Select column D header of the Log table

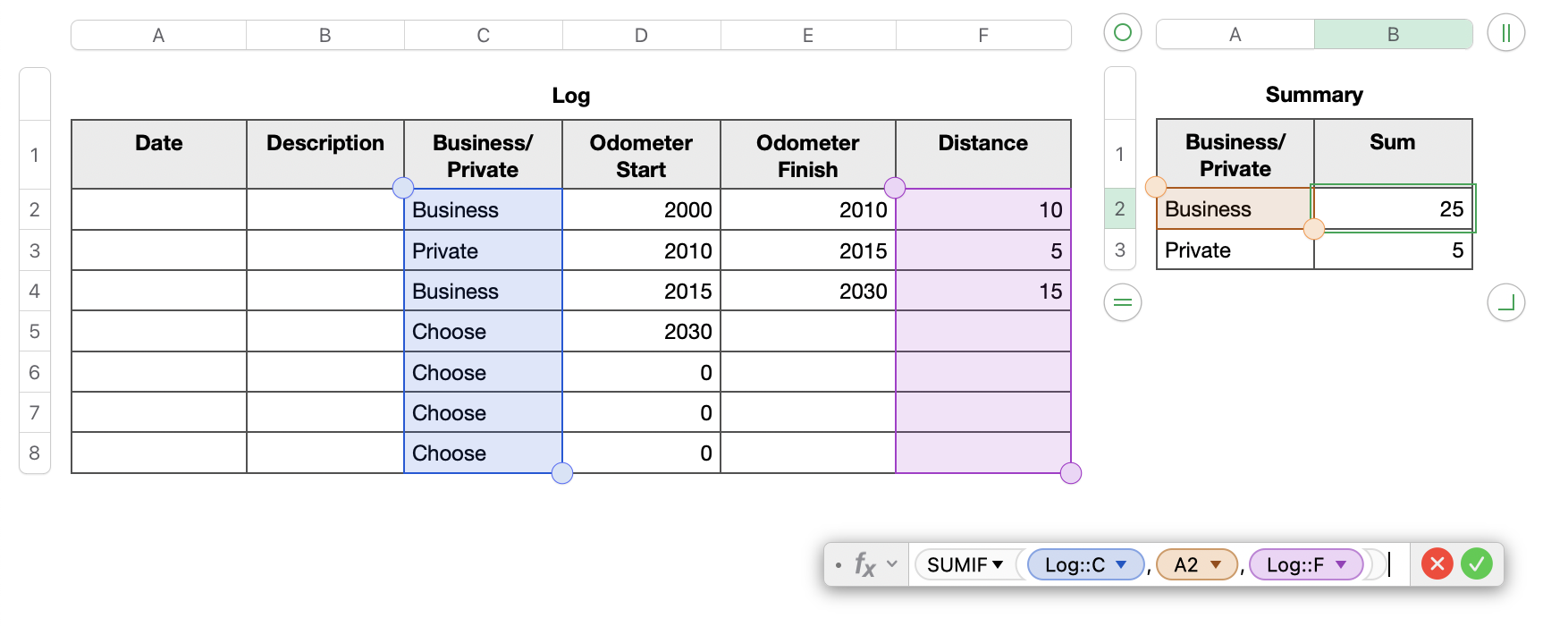pyautogui.click(x=641, y=36)
